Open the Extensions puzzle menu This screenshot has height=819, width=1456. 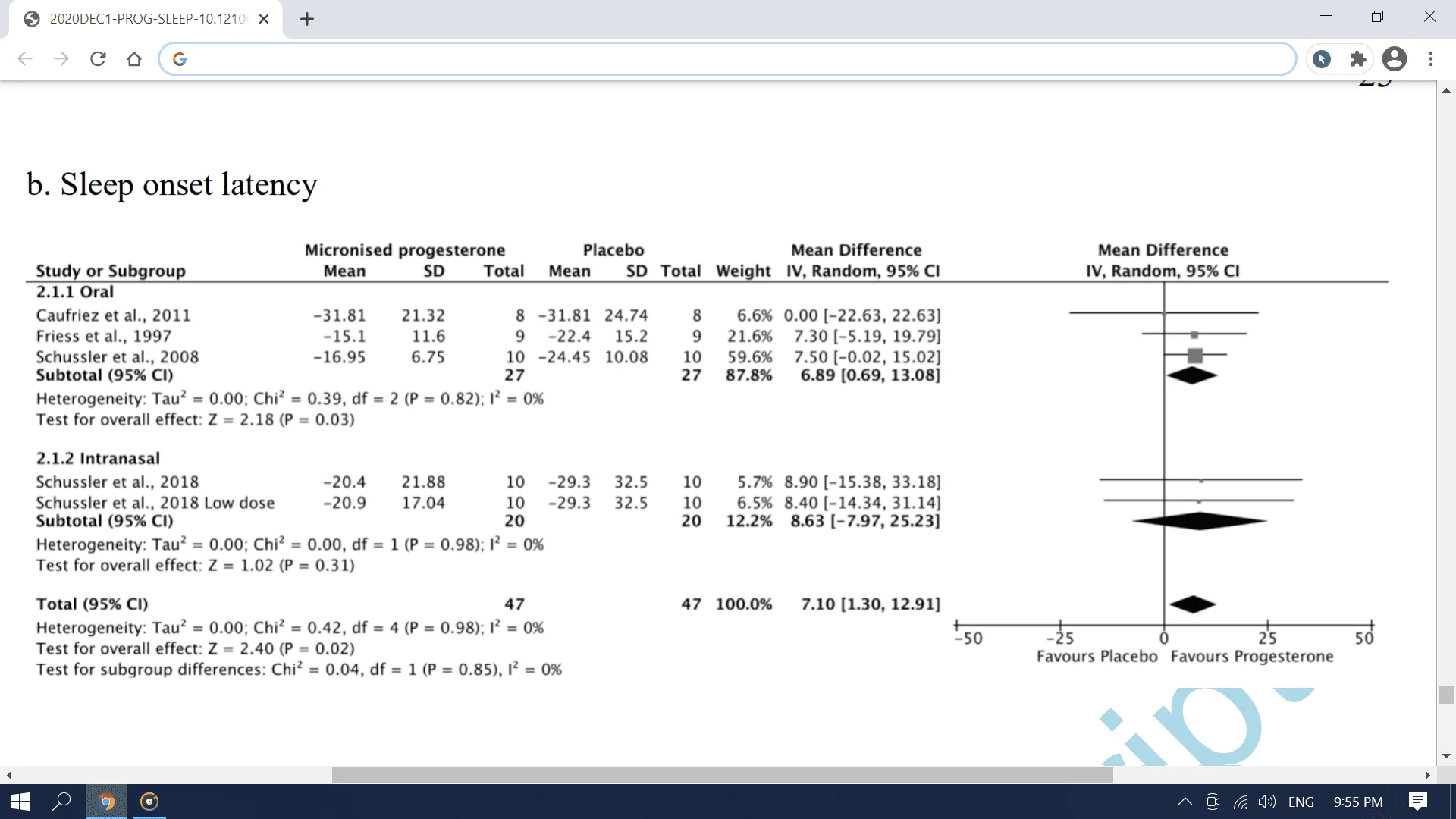click(1358, 59)
